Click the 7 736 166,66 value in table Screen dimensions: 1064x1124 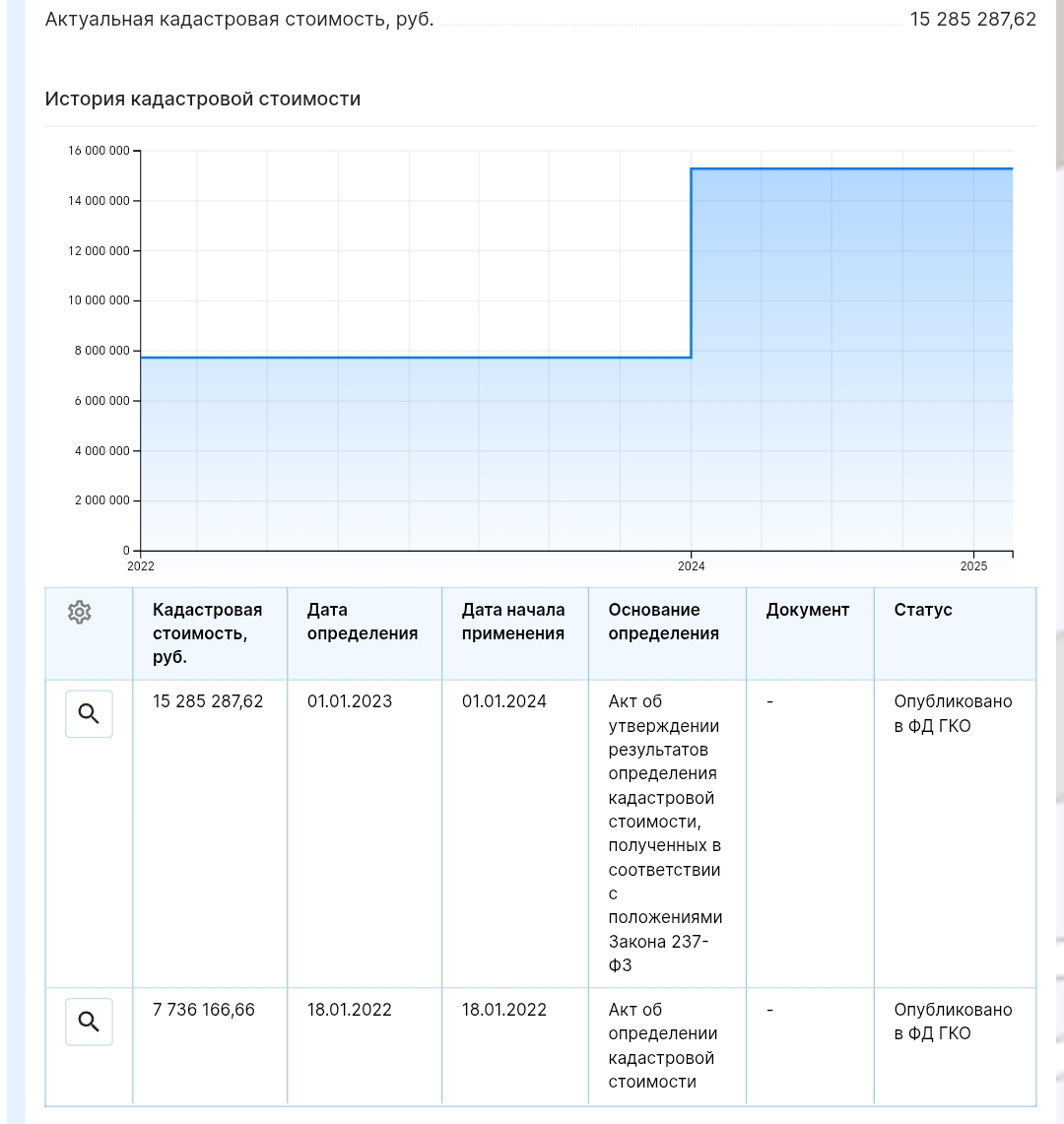coord(204,1010)
